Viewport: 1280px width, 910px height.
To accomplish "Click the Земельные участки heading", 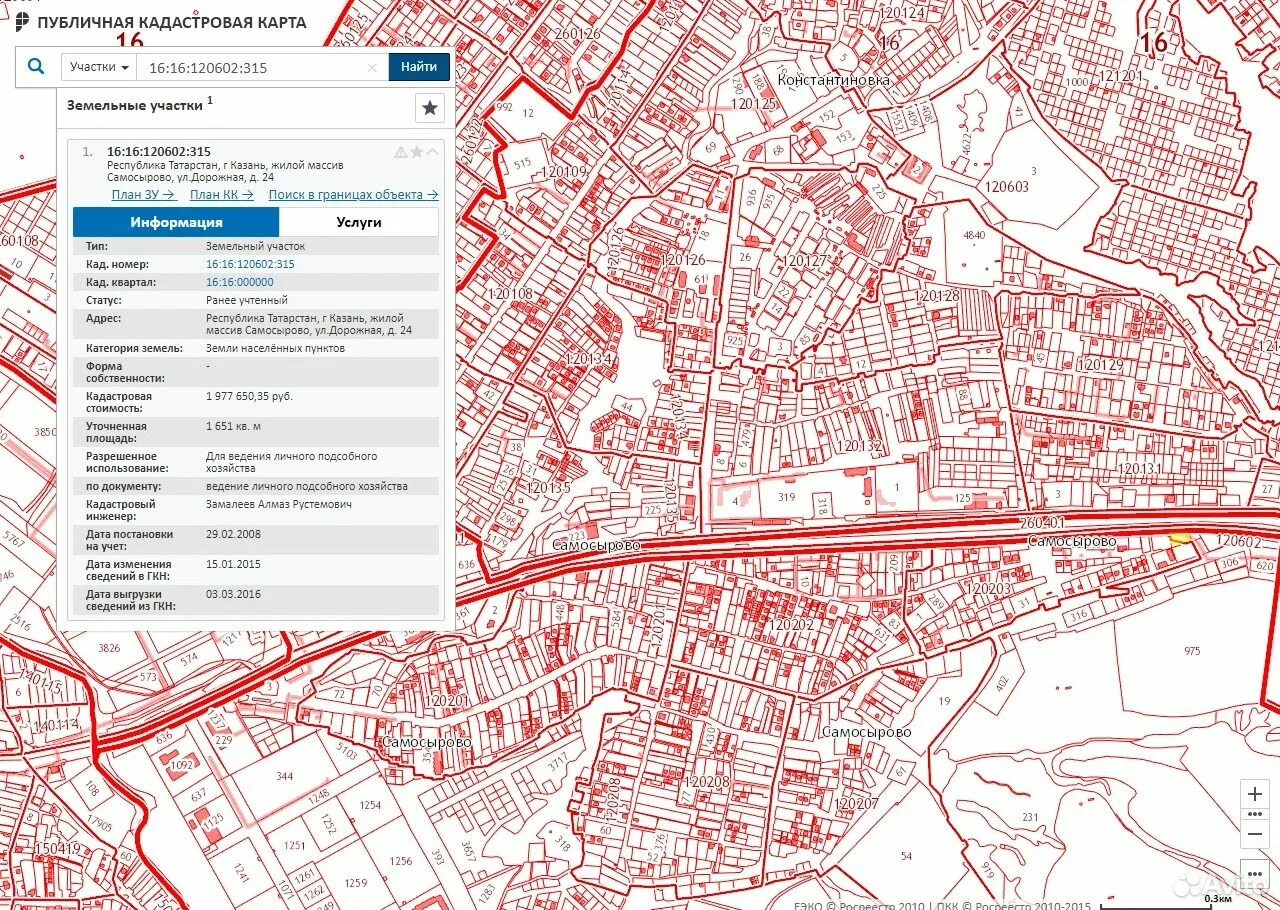I will [135, 105].
